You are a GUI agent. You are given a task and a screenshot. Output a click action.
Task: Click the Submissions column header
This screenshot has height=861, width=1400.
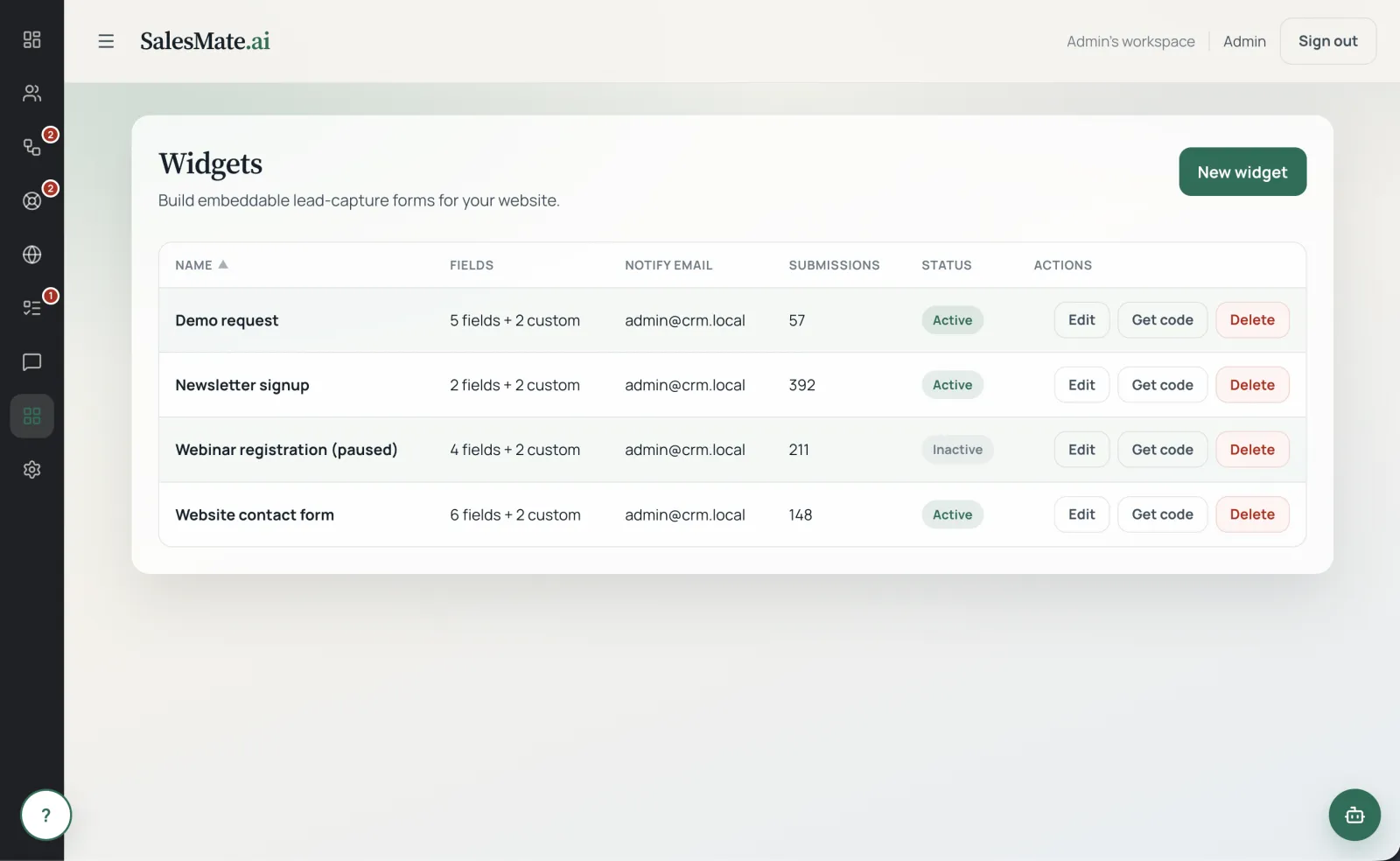pyautogui.click(x=834, y=265)
